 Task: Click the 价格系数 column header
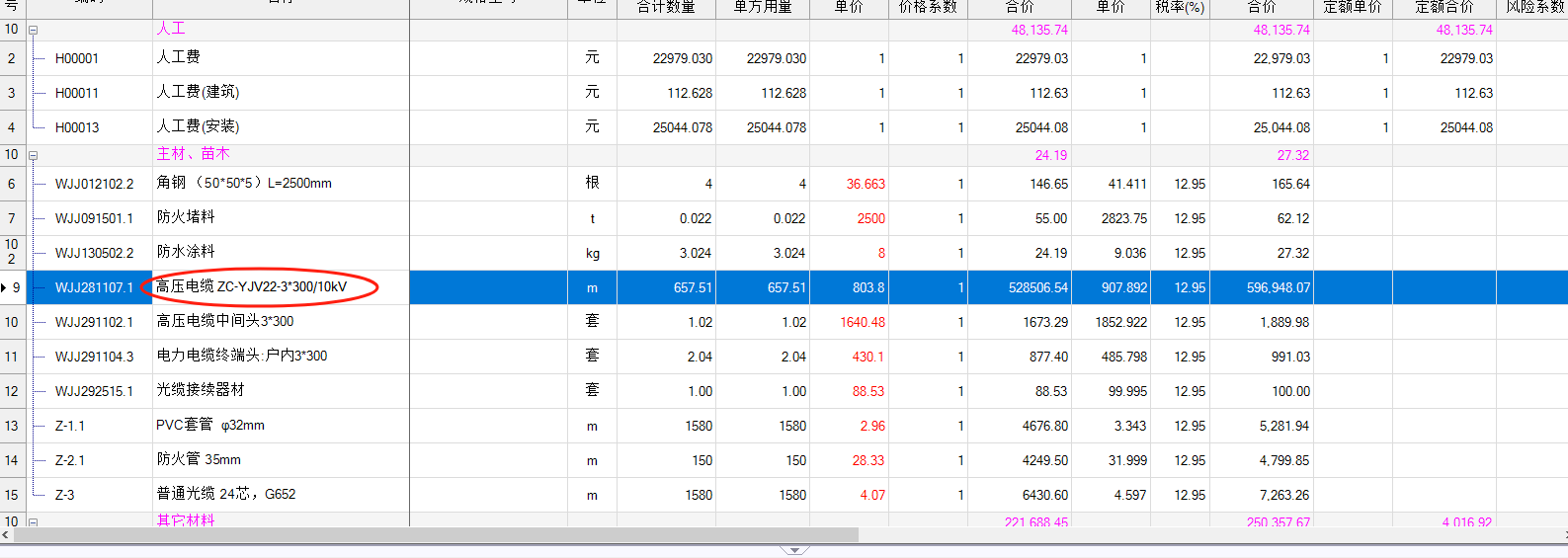pos(928,7)
